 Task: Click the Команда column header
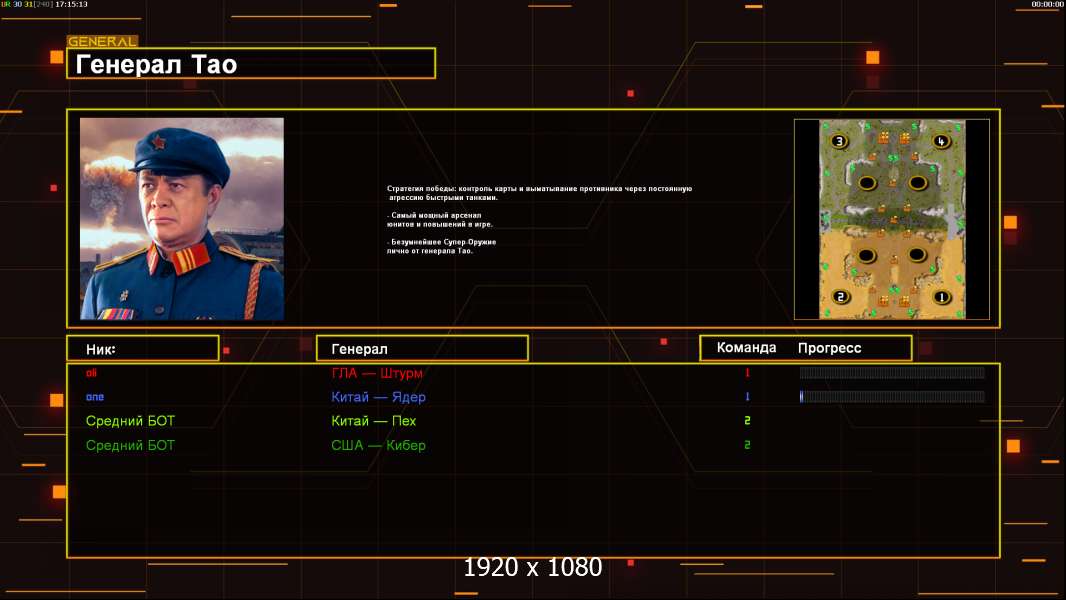coord(746,348)
